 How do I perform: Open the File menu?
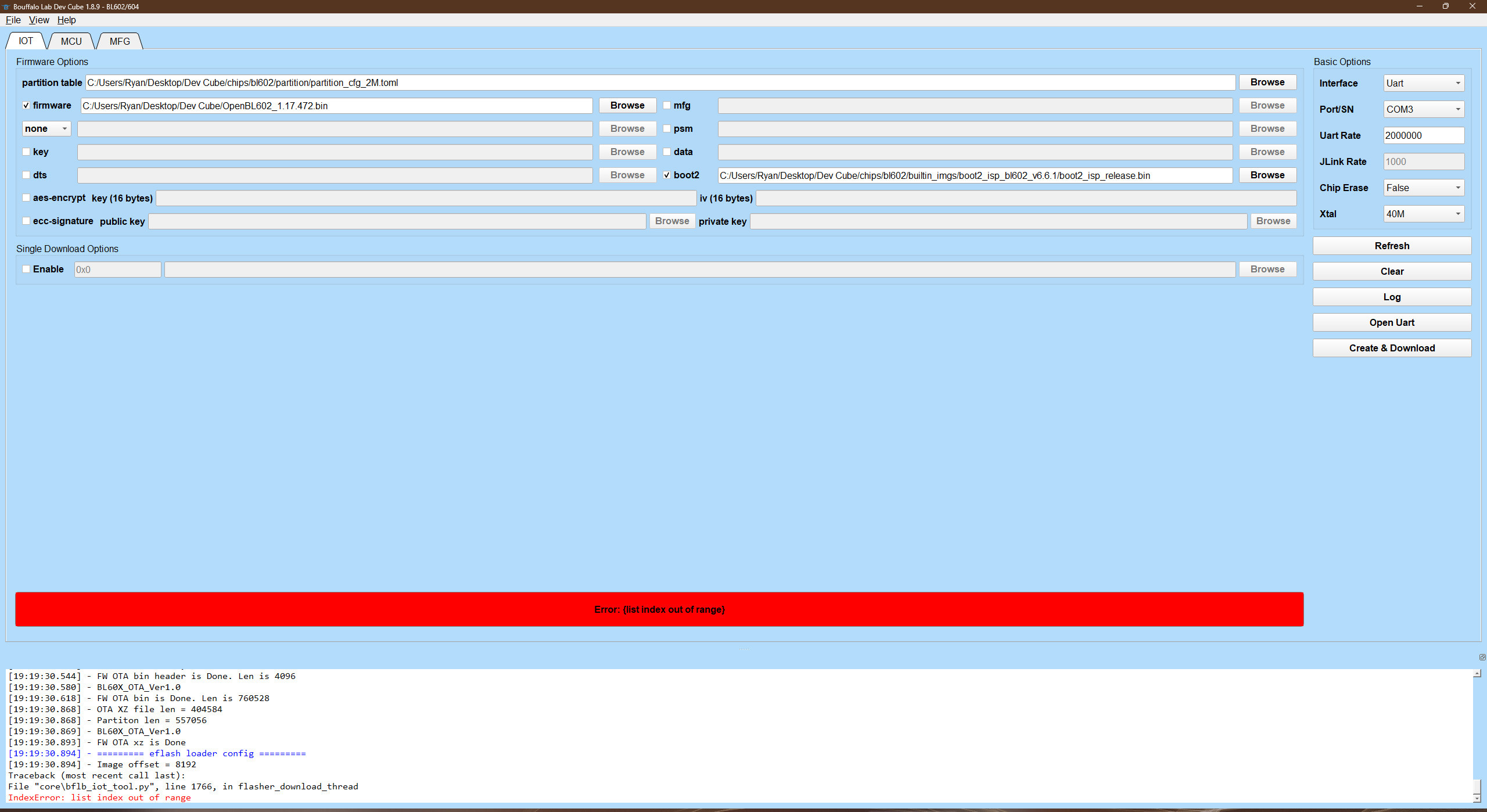click(x=13, y=20)
